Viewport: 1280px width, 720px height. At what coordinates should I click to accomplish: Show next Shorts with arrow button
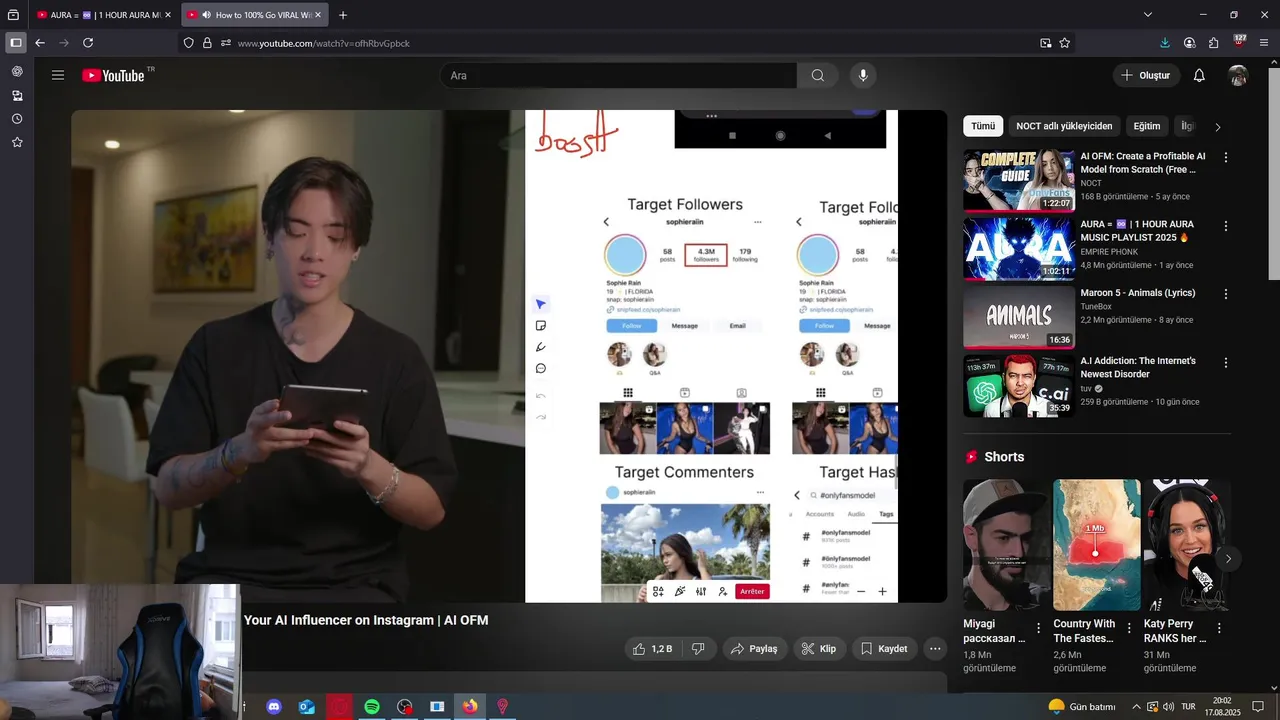1228,559
